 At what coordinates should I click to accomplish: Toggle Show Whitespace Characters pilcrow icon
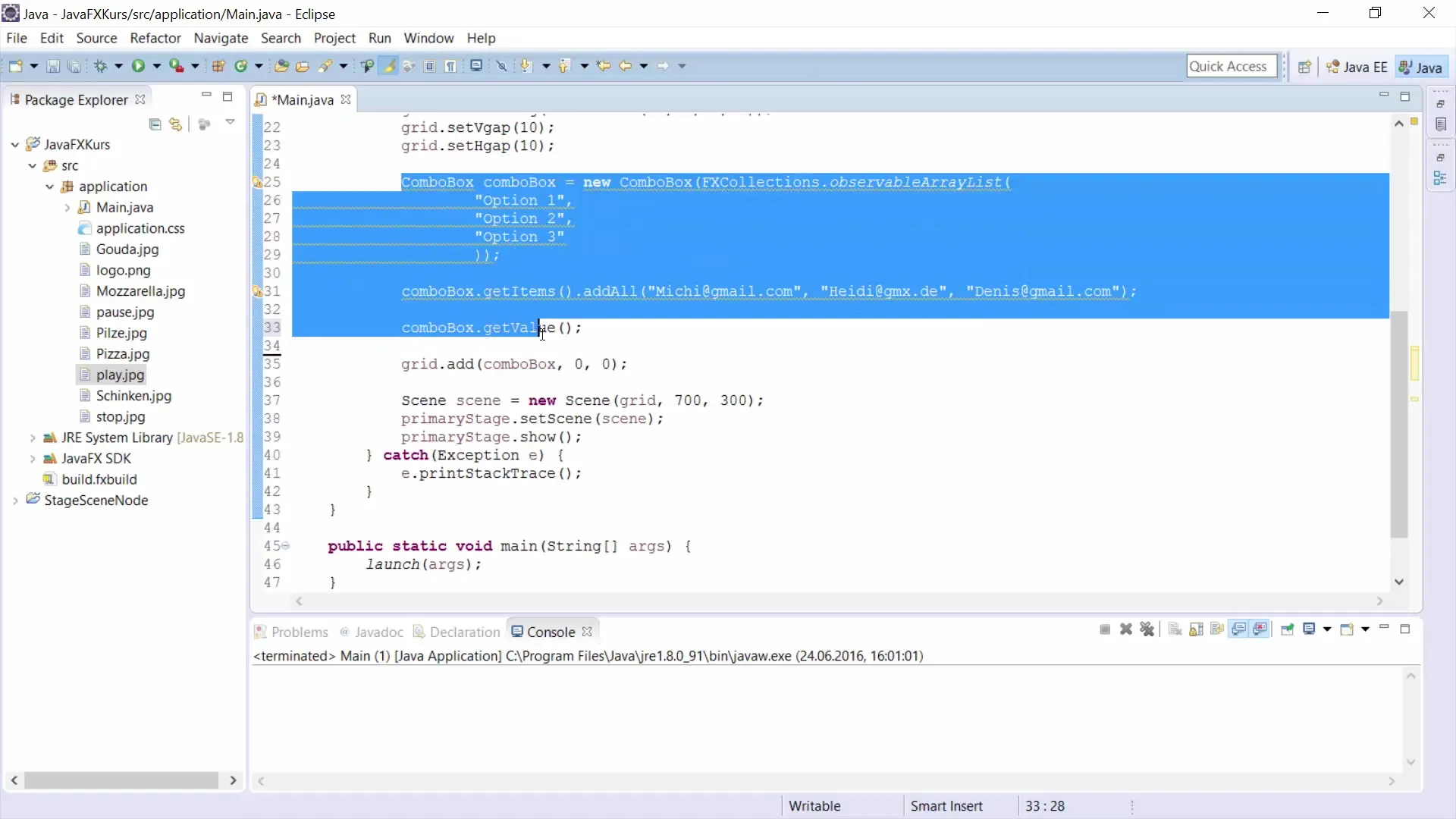coord(450,66)
